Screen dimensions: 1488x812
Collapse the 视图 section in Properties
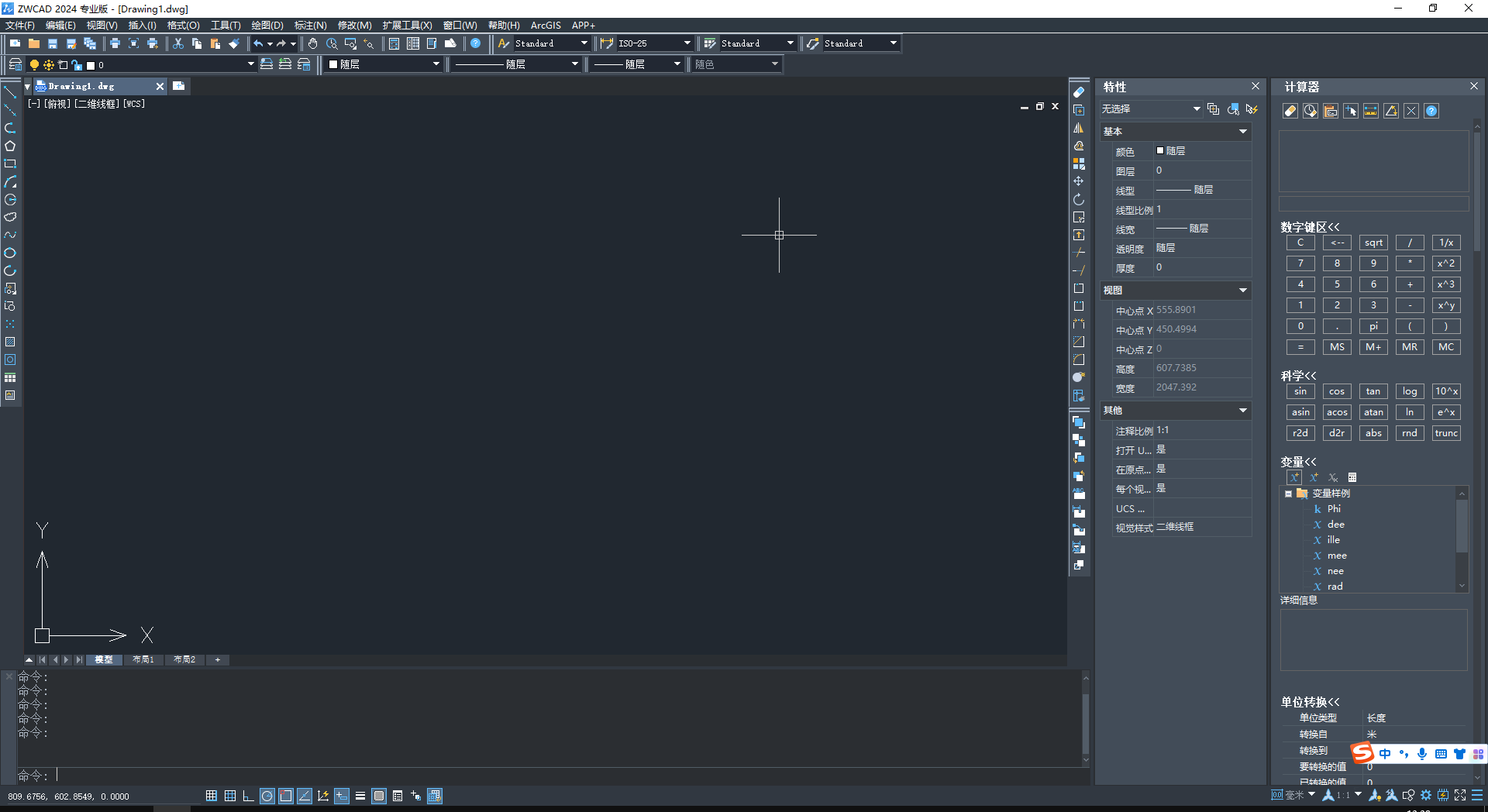pyautogui.click(x=1243, y=291)
